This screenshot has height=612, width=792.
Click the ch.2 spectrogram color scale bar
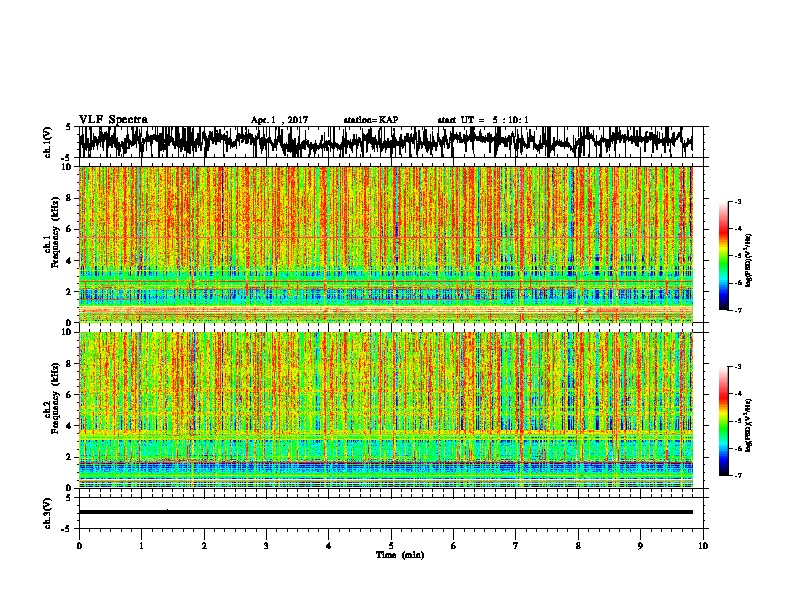[x=723, y=421]
